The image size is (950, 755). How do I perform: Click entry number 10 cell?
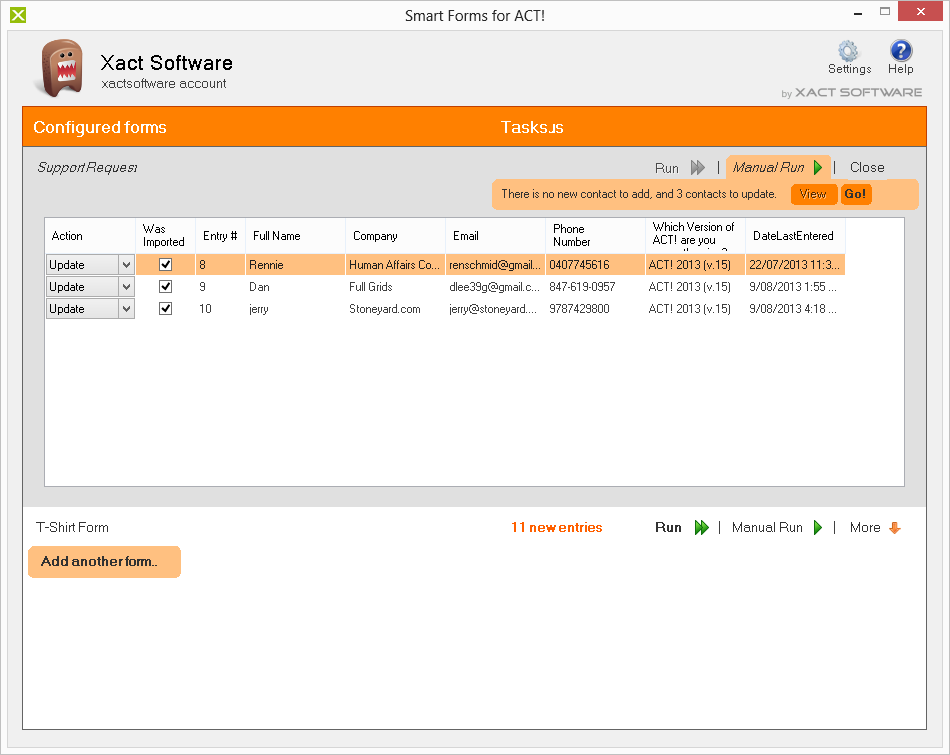coord(221,308)
